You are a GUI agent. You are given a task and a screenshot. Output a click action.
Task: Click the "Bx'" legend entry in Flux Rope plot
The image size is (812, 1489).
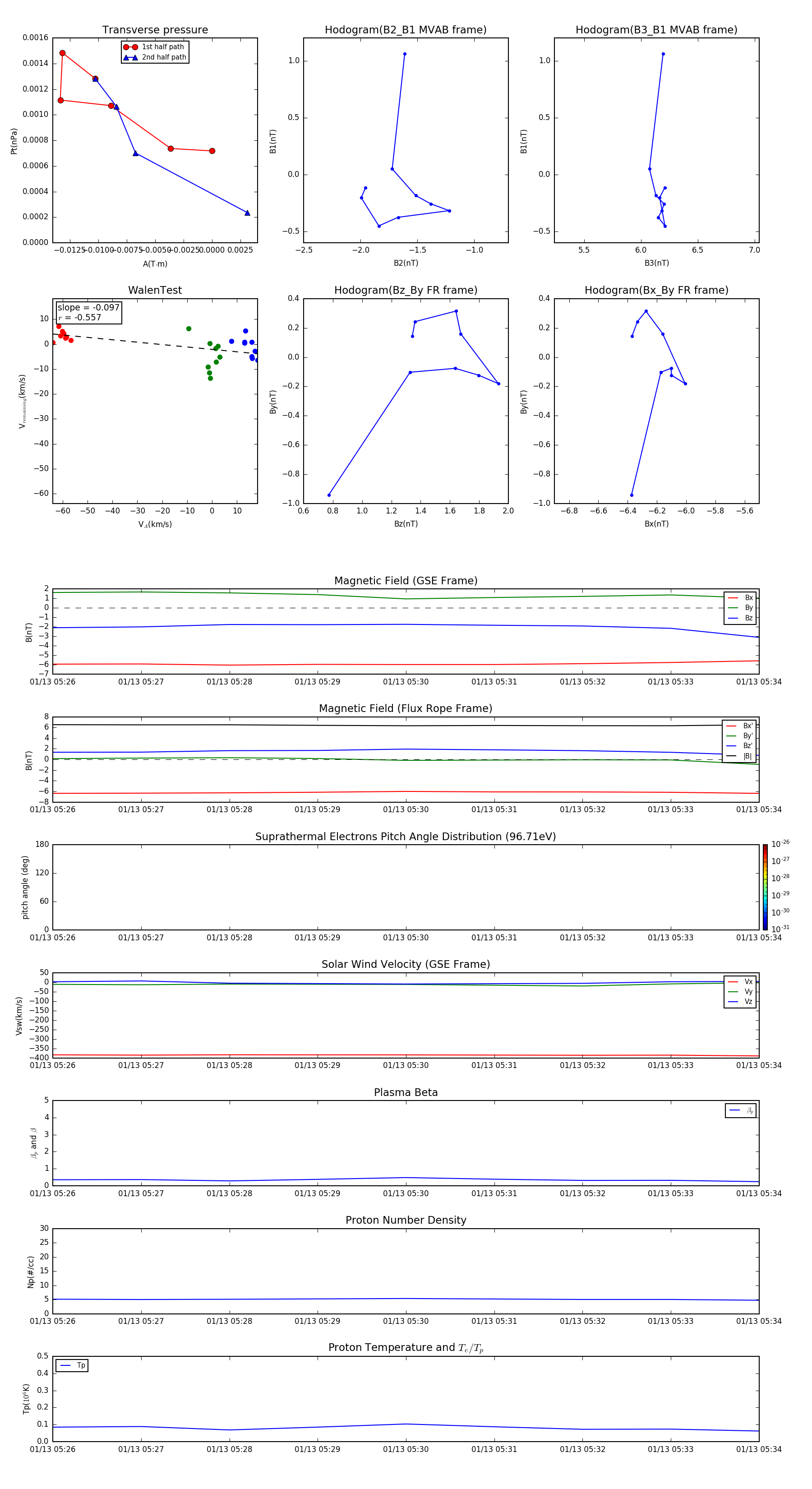tap(740, 726)
